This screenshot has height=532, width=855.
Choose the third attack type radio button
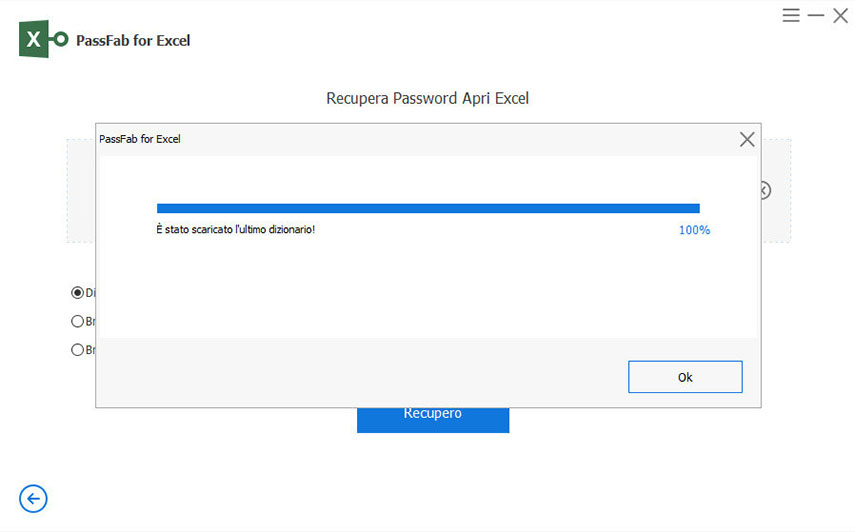[77, 350]
